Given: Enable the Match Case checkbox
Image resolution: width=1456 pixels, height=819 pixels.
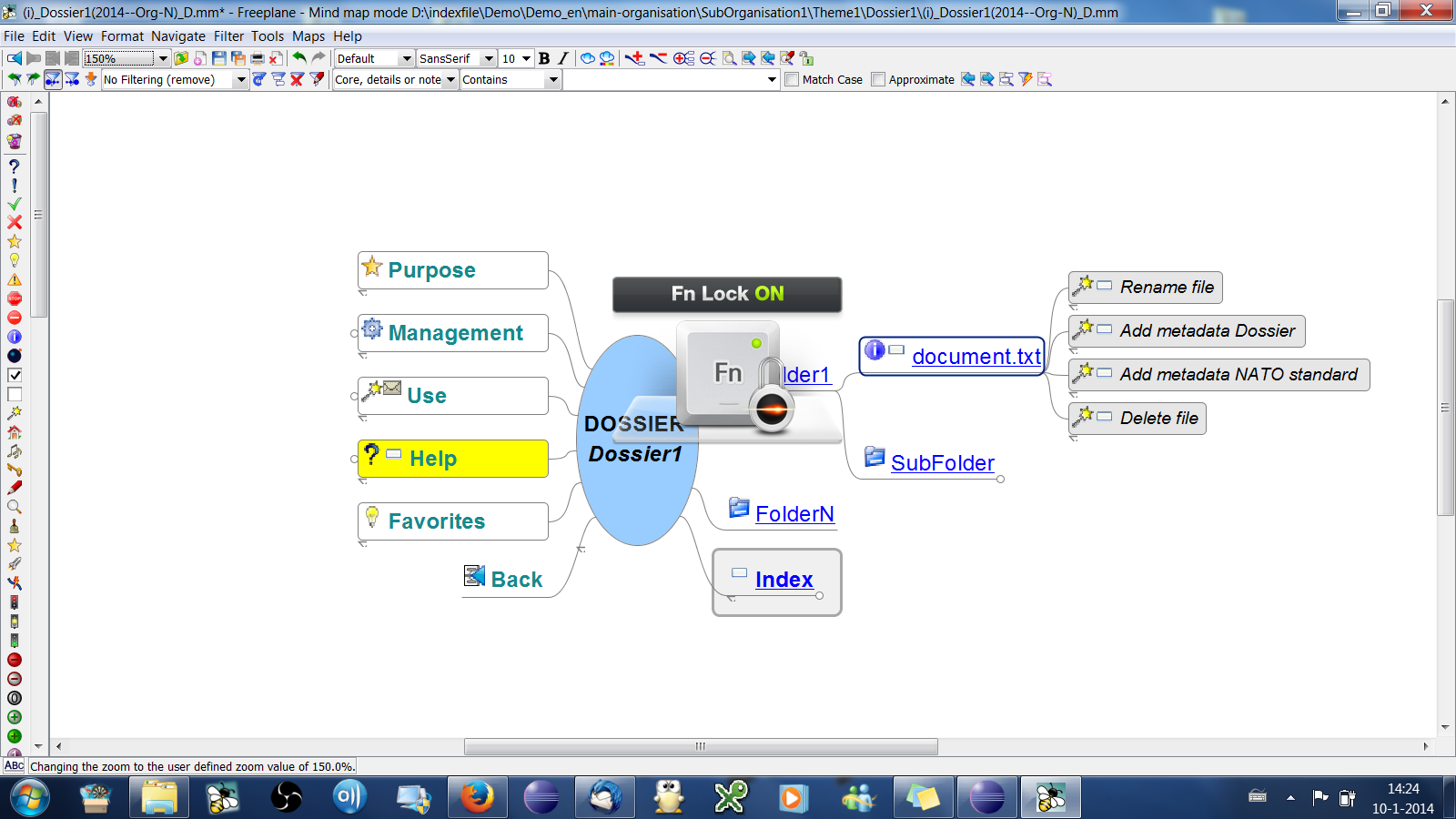Looking at the screenshot, I should (x=793, y=80).
